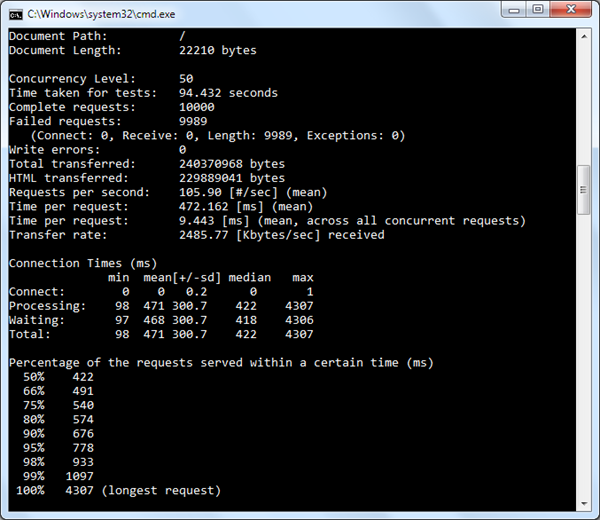This screenshot has height=520, width=600.
Task: Click the scrollbar down arrow
Action: pos(584,504)
